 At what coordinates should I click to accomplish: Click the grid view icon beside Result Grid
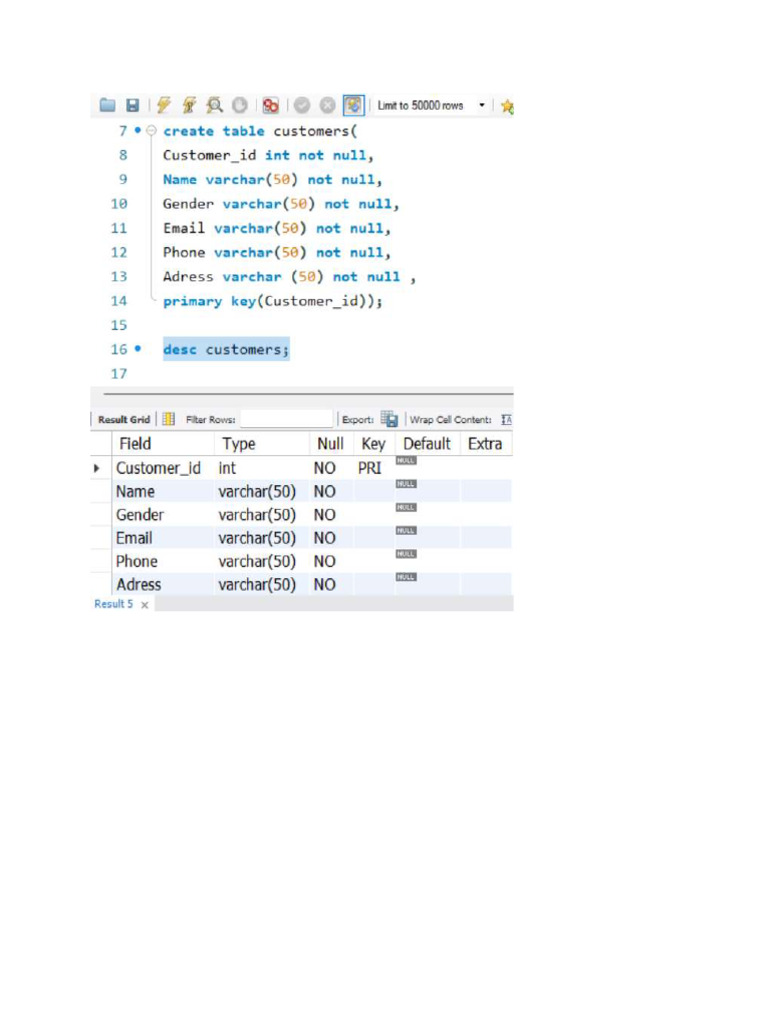coord(168,419)
